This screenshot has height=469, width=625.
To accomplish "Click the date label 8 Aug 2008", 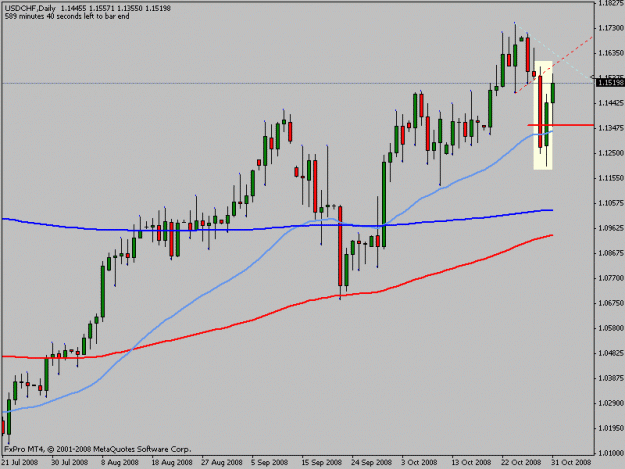I will 120,462.
